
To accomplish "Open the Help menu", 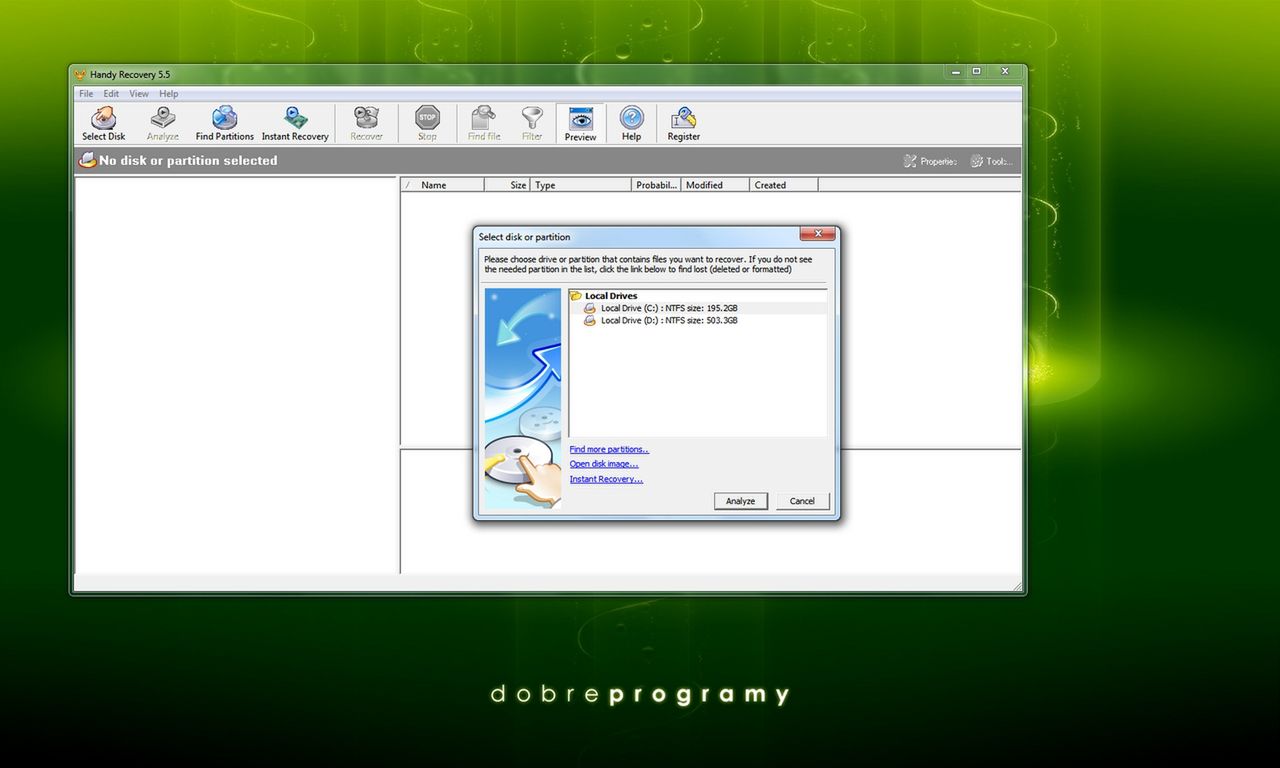I will (169, 94).
